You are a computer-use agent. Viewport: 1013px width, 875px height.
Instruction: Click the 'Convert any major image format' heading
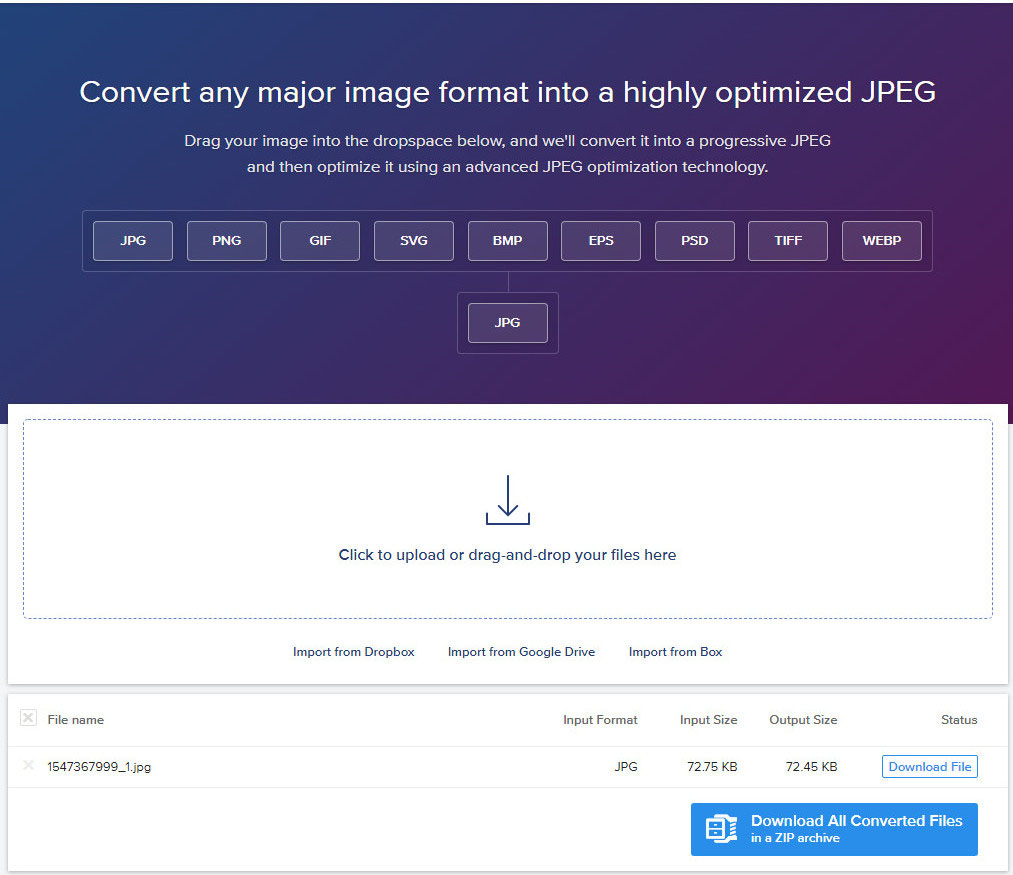[x=507, y=92]
